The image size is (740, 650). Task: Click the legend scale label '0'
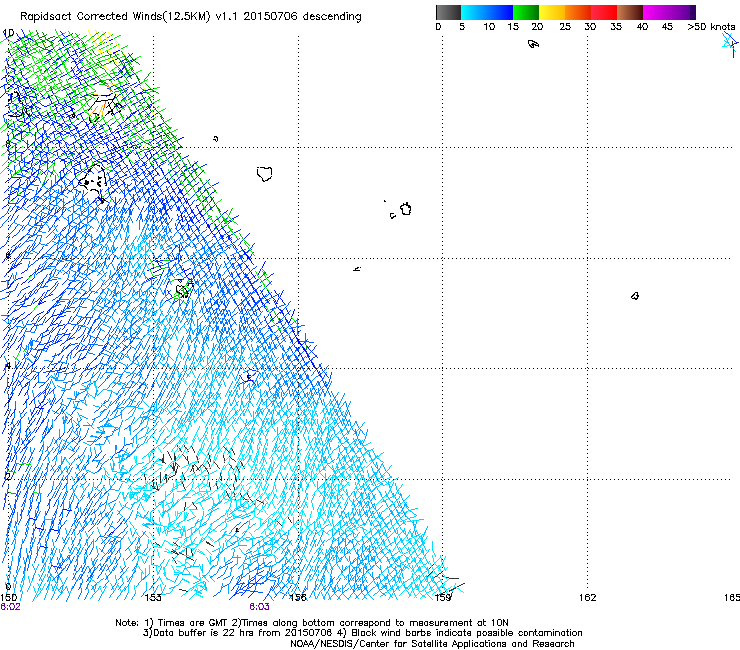438,26
